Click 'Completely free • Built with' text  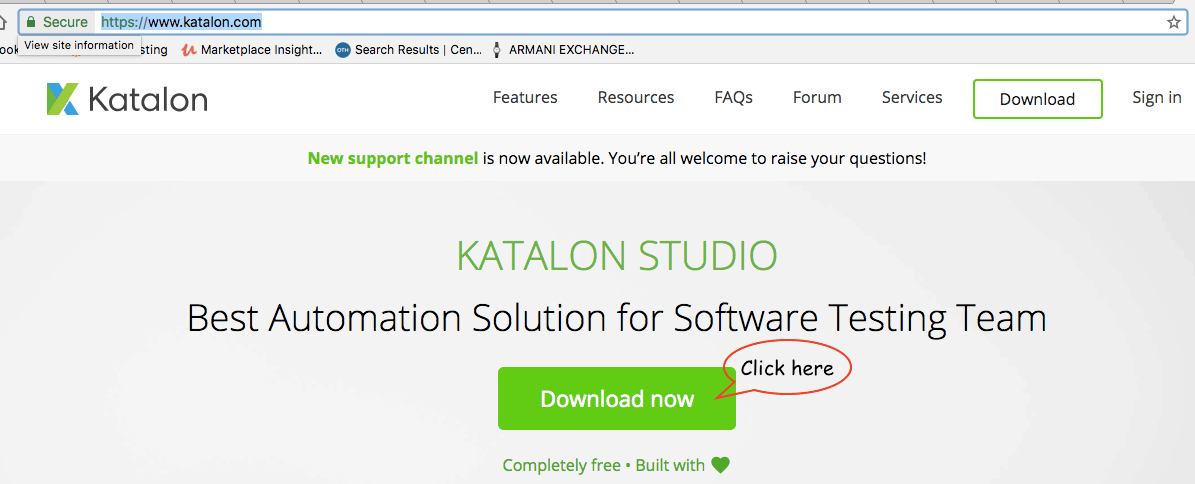(x=604, y=465)
